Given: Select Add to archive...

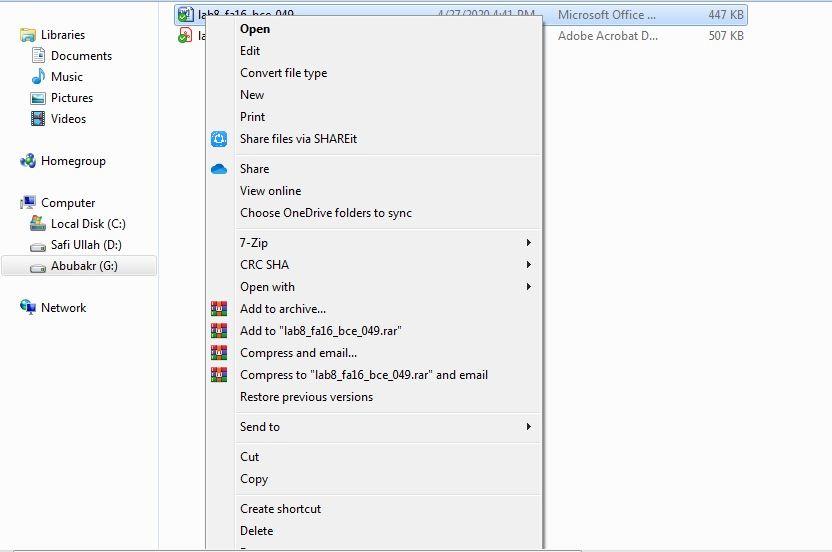Looking at the screenshot, I should 283,308.
